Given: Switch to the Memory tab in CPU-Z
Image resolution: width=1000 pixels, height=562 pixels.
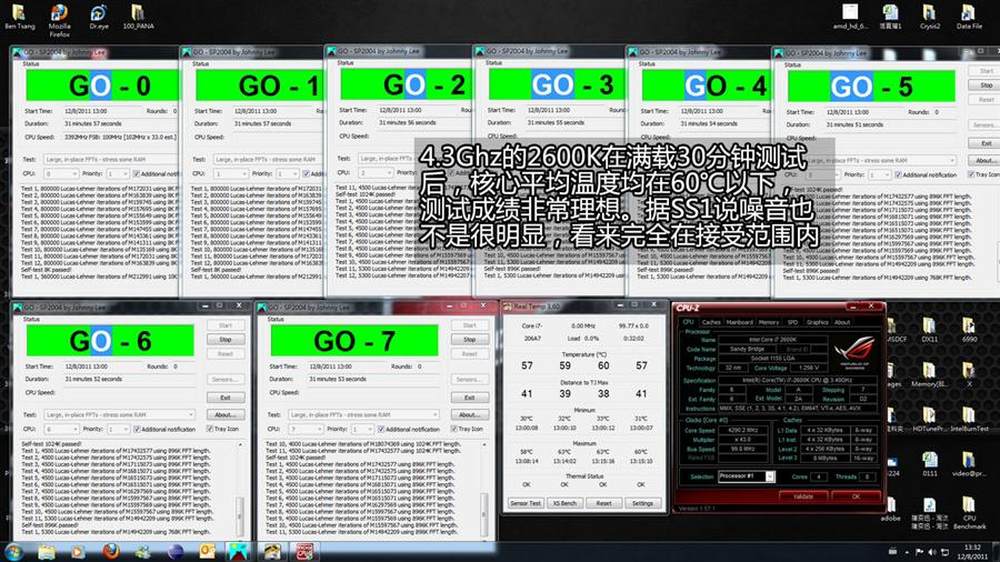Looking at the screenshot, I should pyautogui.click(x=768, y=322).
